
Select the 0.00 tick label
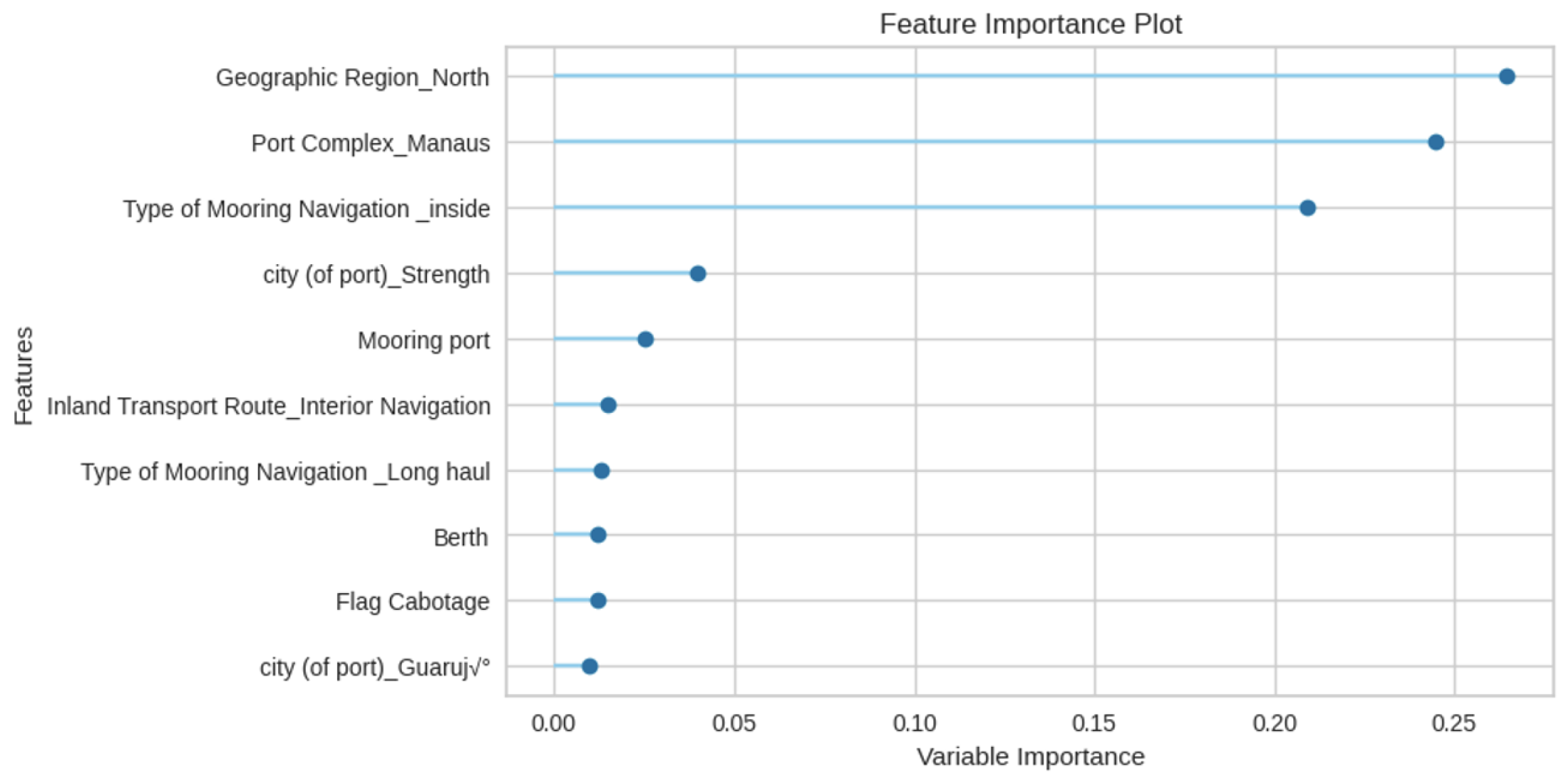(553, 723)
